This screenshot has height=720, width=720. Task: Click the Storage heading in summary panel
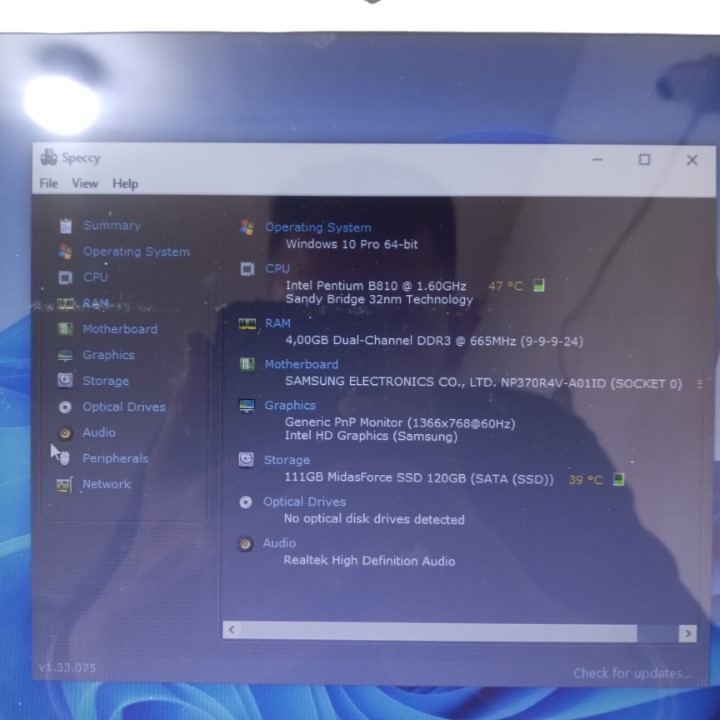(287, 460)
